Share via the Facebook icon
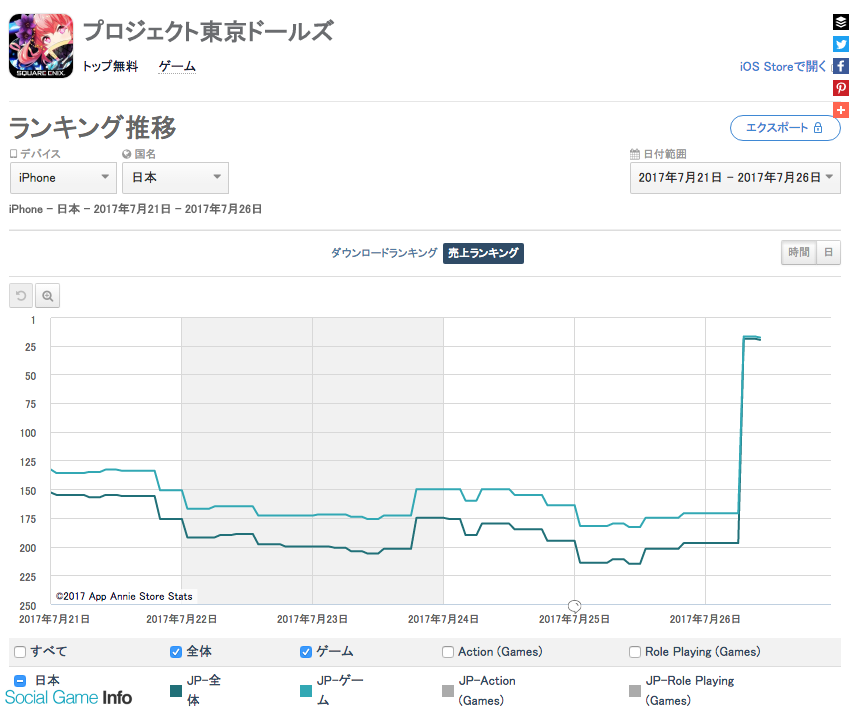This screenshot has height=710, width=852. click(x=841, y=66)
